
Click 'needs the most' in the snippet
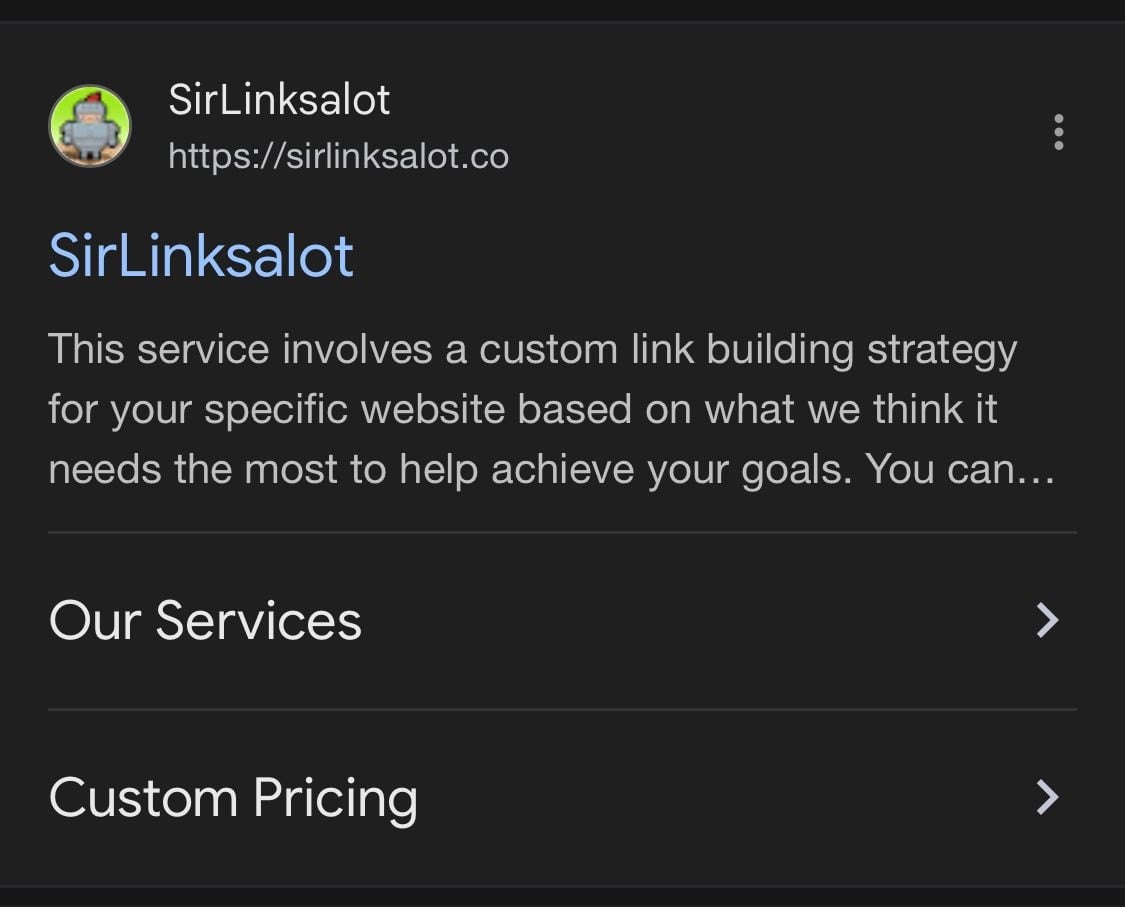(193, 469)
